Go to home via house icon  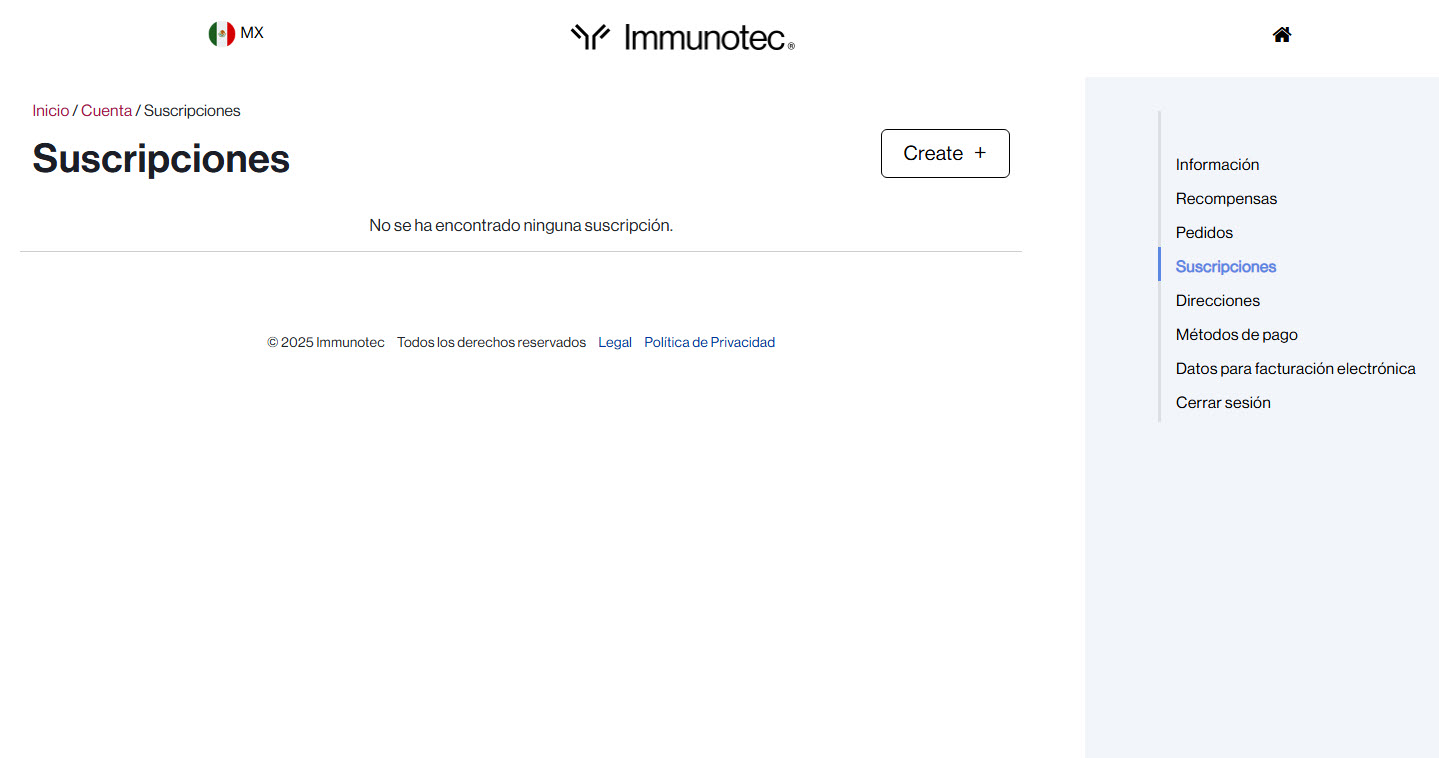click(x=1282, y=35)
